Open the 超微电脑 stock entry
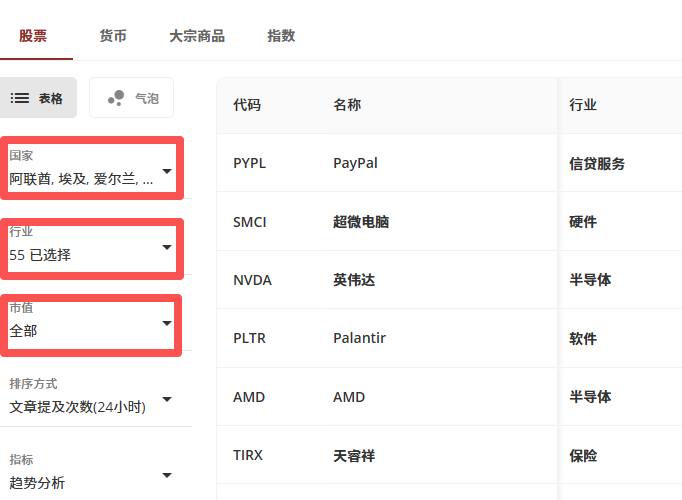682x500 pixels. click(x=360, y=222)
